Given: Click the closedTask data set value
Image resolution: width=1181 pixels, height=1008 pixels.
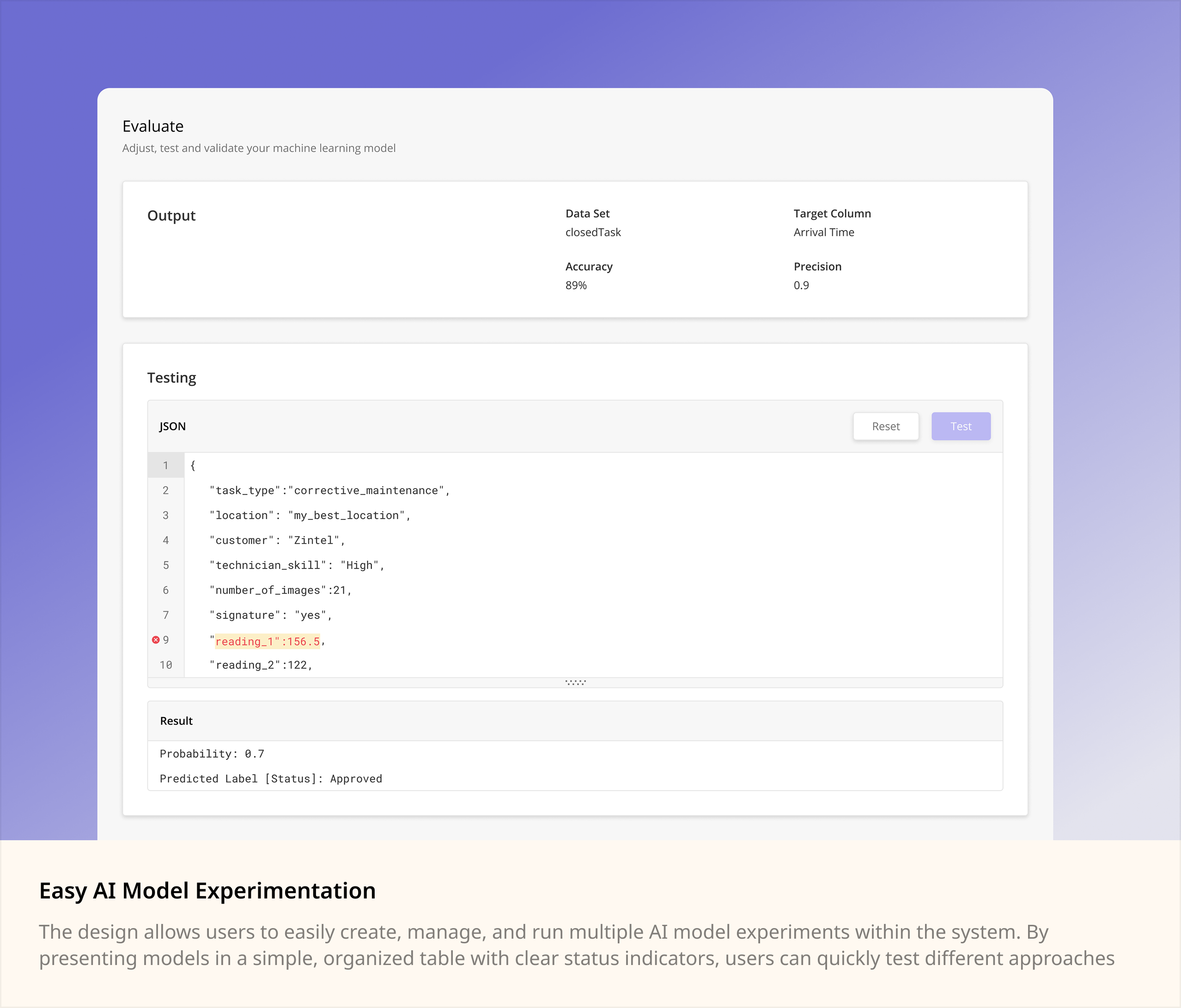Looking at the screenshot, I should point(593,232).
